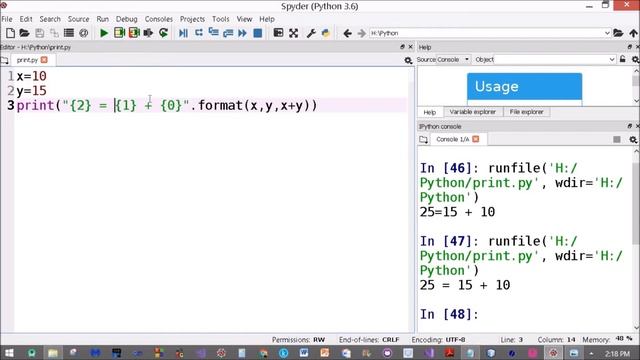Screen dimensions: 640x360
Task: Open the file list icon
Action: click(x=69, y=33)
